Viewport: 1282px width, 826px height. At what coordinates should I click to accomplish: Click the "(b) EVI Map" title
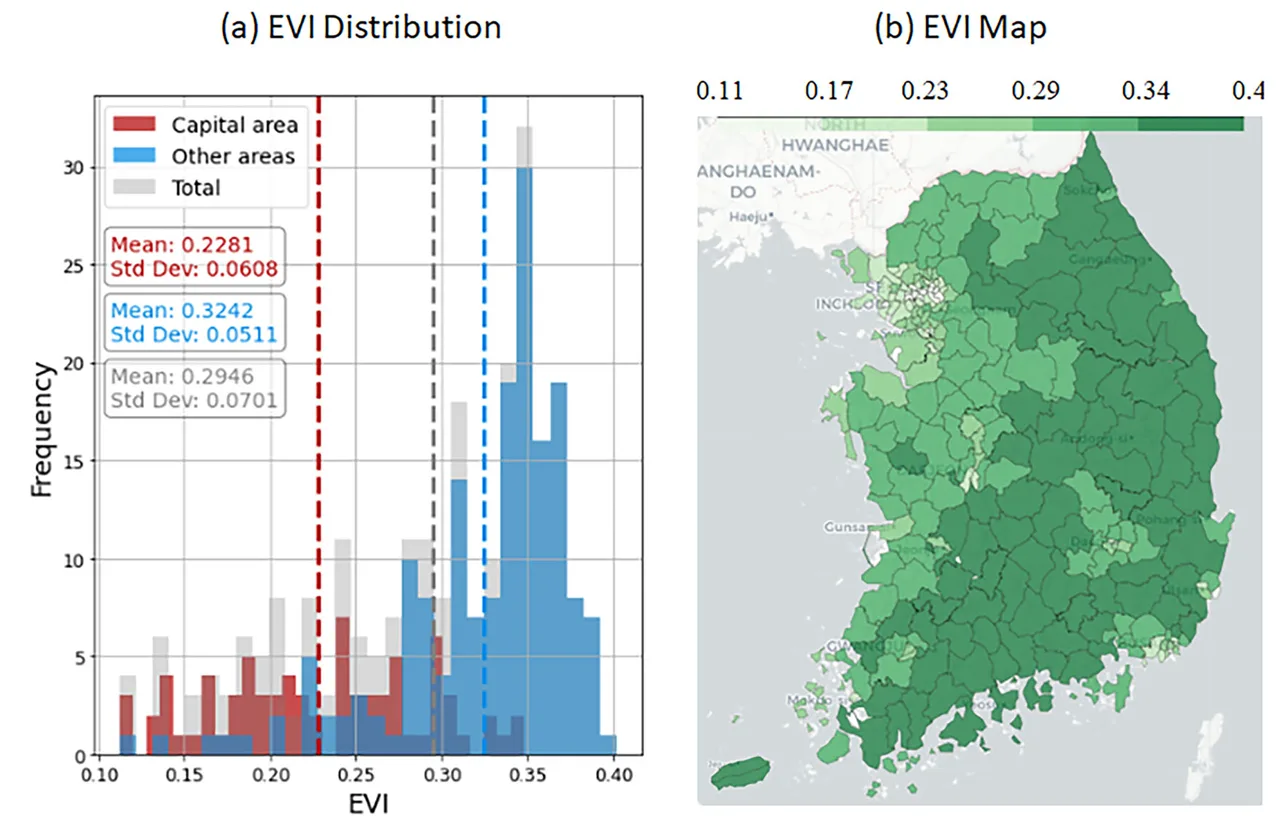click(x=961, y=28)
